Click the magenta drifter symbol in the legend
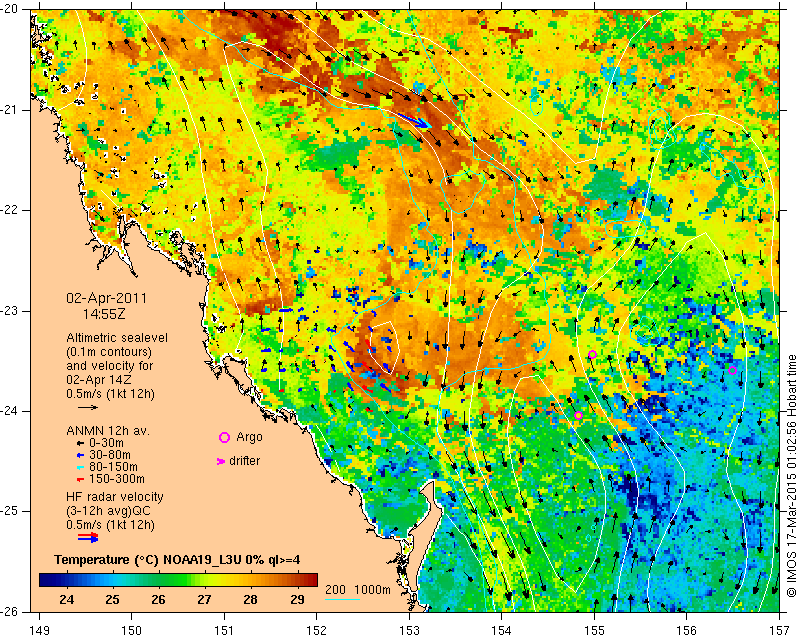Viewport: 800px width, 640px height. pos(221,461)
